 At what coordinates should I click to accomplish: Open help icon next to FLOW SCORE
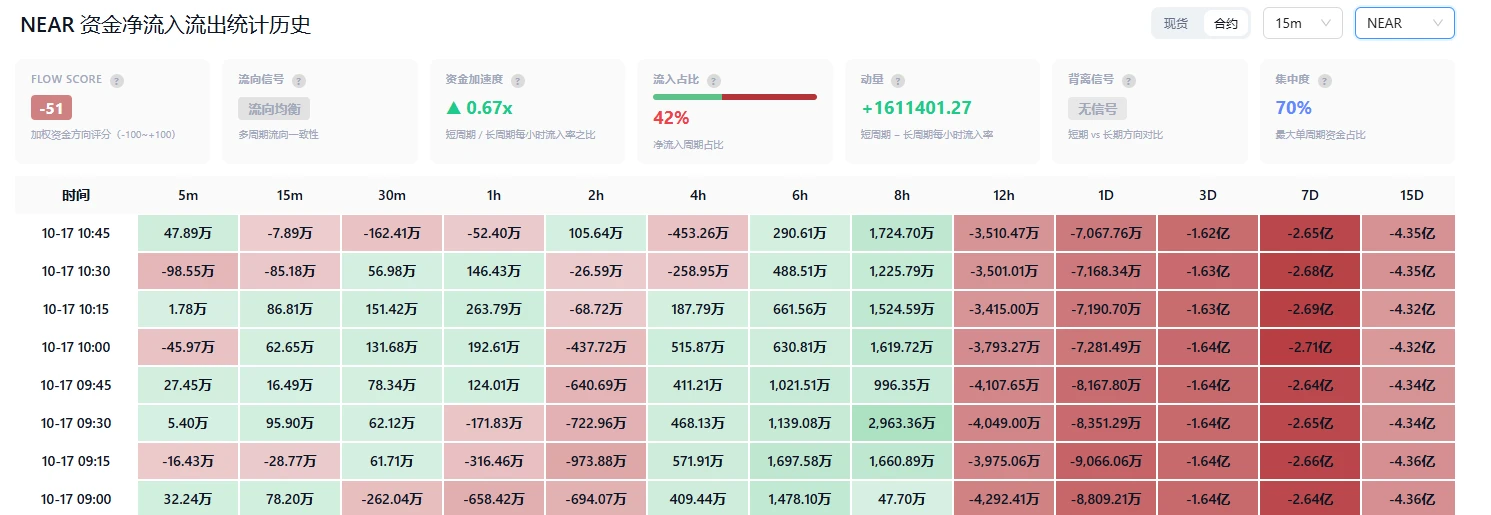[117, 80]
